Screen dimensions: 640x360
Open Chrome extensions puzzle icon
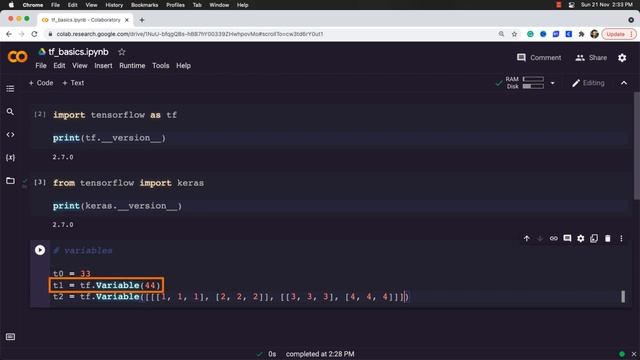pyautogui.click(x=581, y=34)
